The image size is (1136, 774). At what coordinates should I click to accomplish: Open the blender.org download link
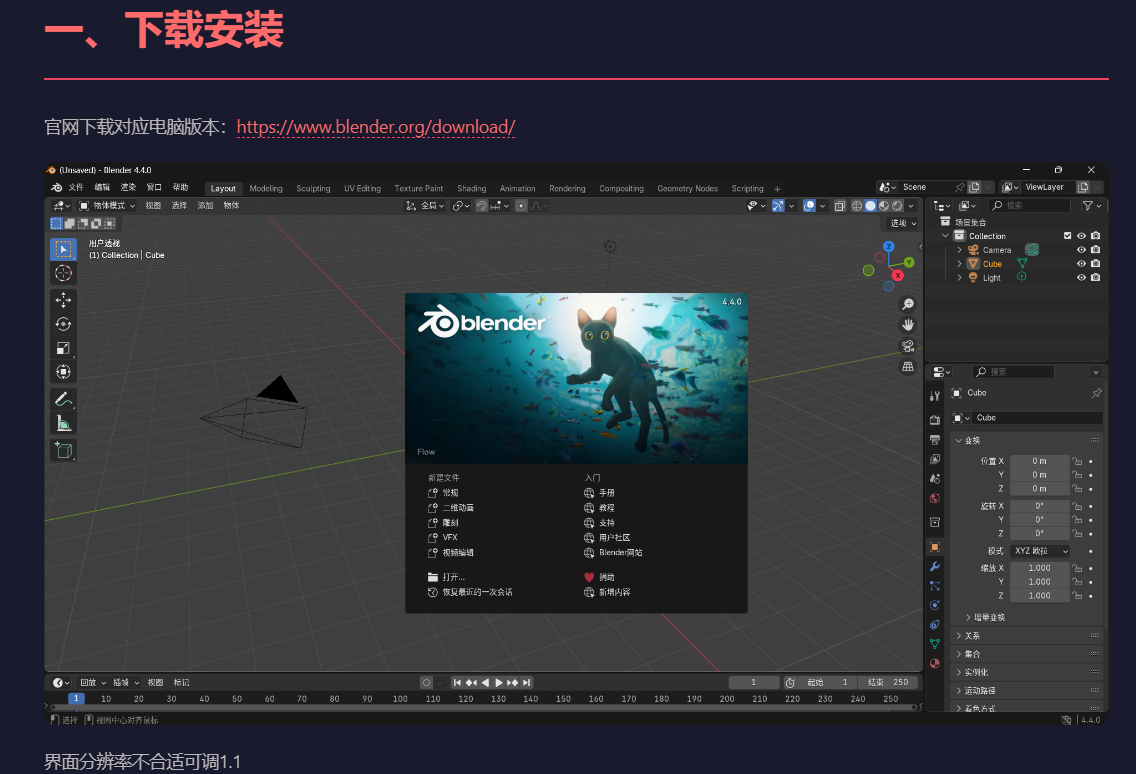(375, 128)
